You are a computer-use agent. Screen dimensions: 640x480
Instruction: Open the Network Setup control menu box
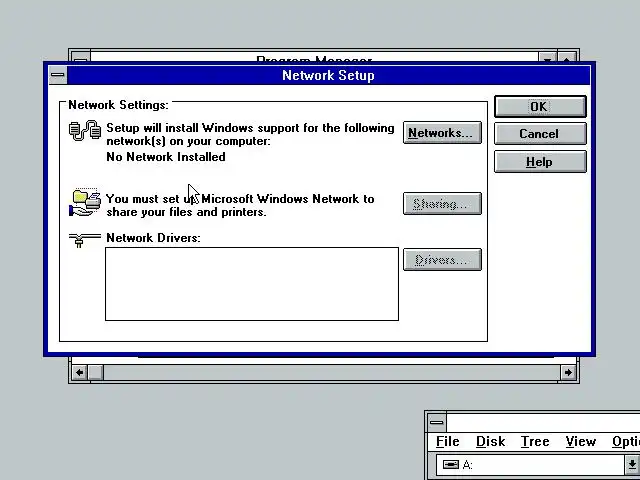click(x=58, y=75)
